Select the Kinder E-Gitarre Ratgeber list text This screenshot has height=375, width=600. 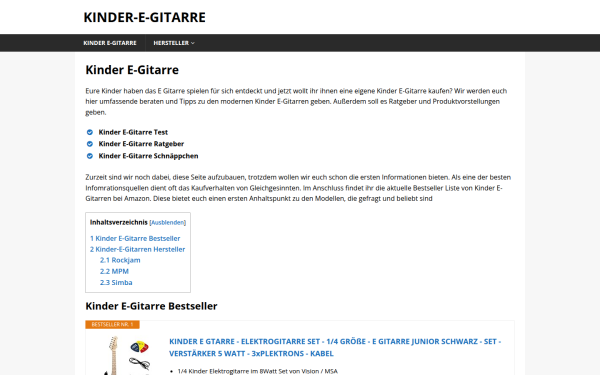pos(141,144)
